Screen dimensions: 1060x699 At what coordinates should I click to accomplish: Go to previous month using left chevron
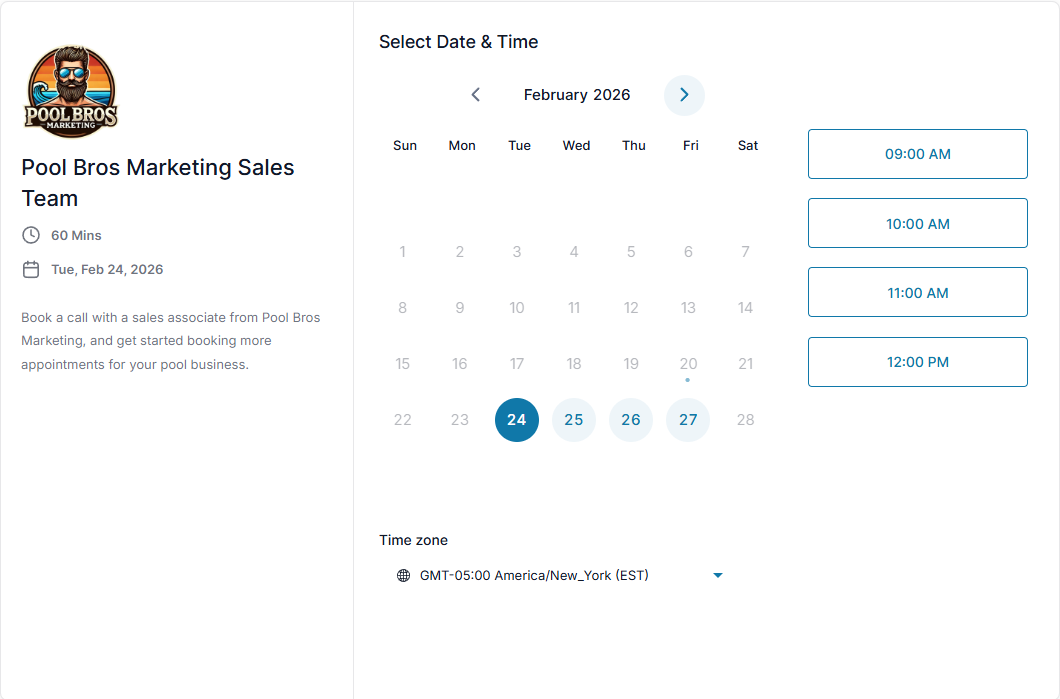(x=476, y=95)
